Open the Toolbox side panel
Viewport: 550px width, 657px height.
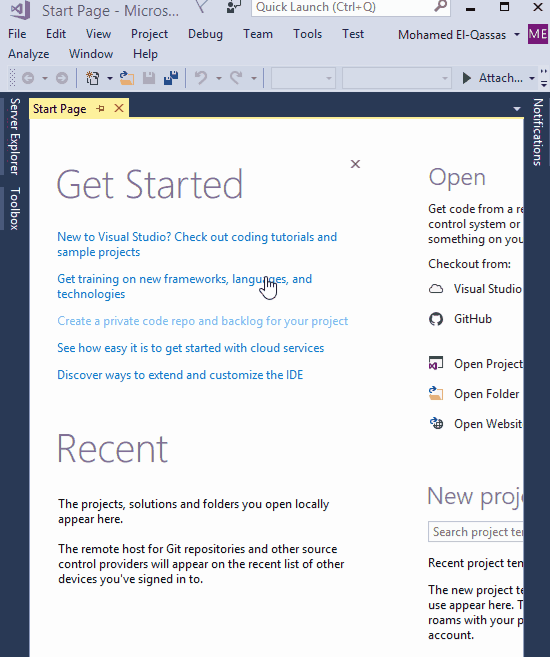[14, 209]
